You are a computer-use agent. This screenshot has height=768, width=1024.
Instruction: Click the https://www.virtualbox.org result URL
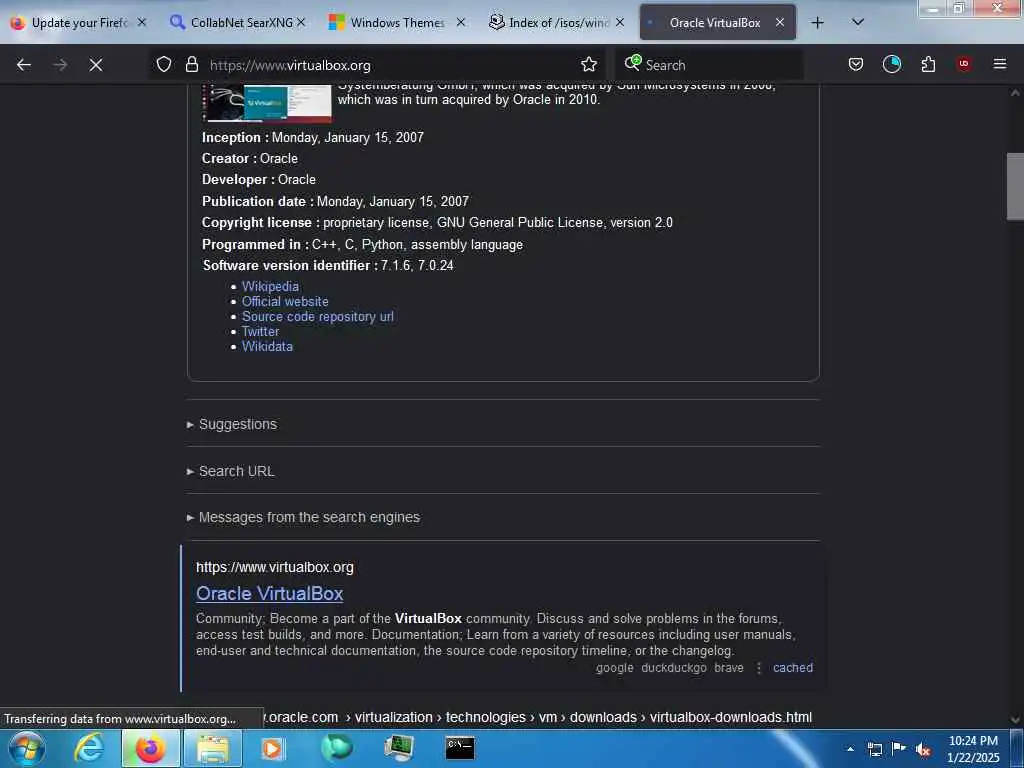(x=275, y=567)
